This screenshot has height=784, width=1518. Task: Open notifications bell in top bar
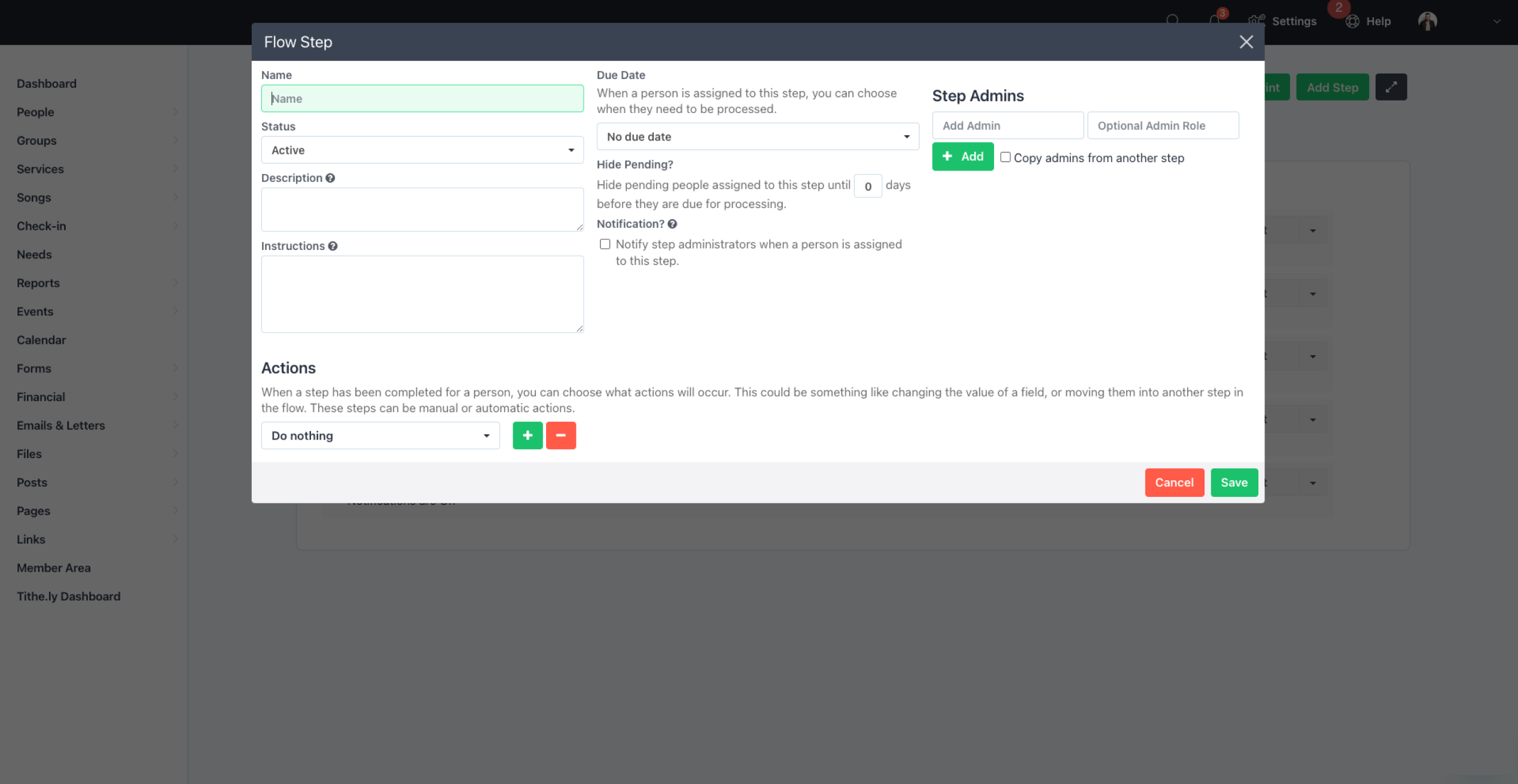click(1214, 21)
